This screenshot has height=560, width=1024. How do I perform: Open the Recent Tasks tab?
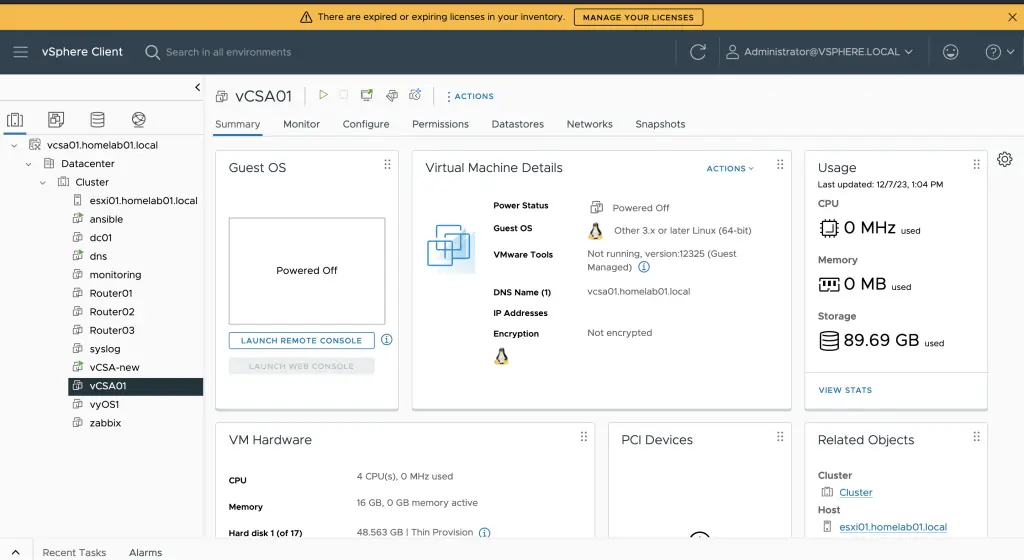tap(74, 552)
